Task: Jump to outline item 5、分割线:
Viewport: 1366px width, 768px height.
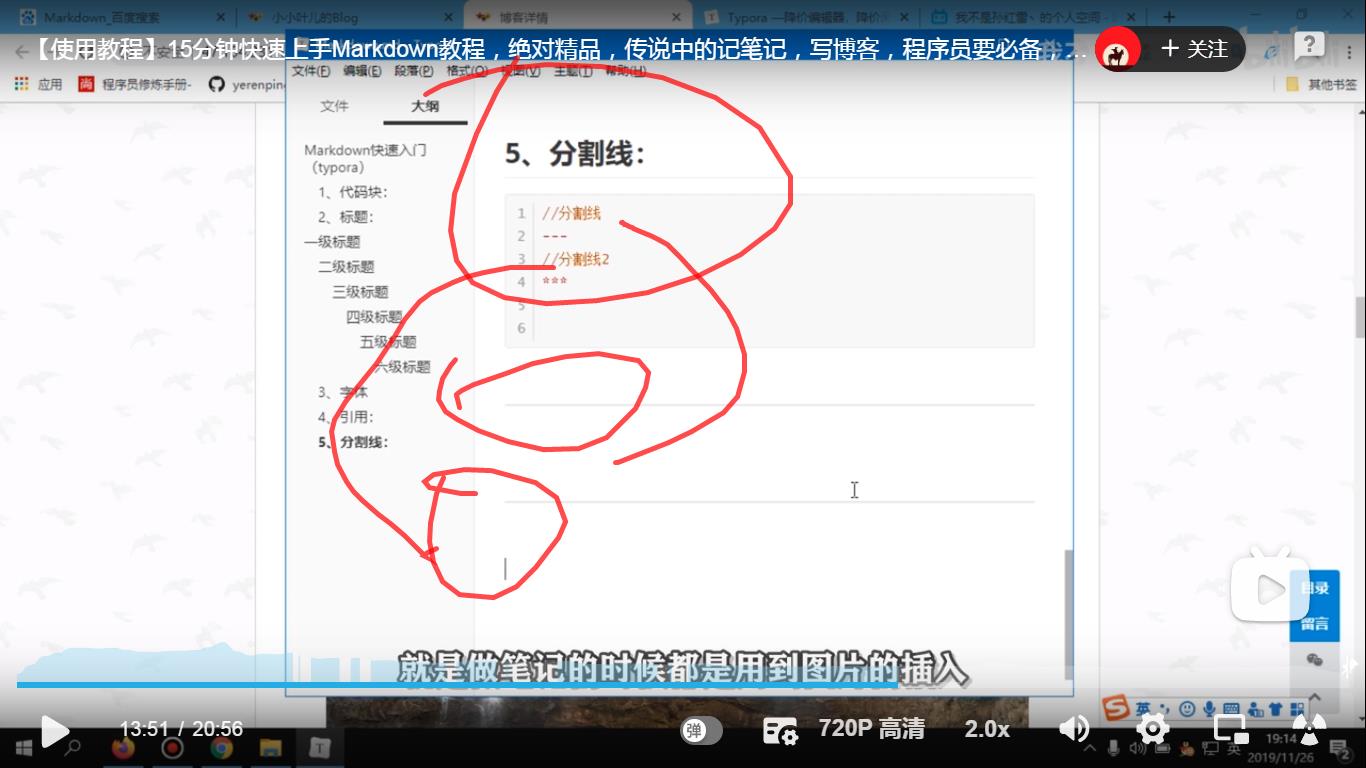Action: 352,442
